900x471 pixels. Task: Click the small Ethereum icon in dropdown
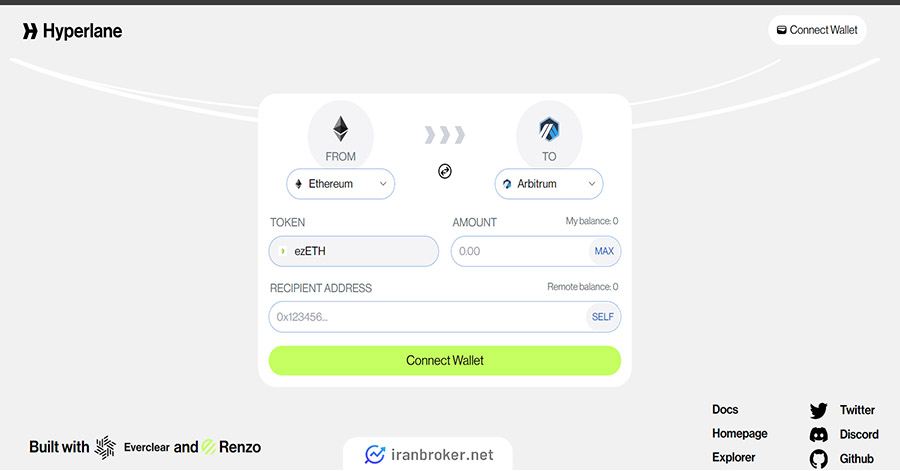(298, 184)
